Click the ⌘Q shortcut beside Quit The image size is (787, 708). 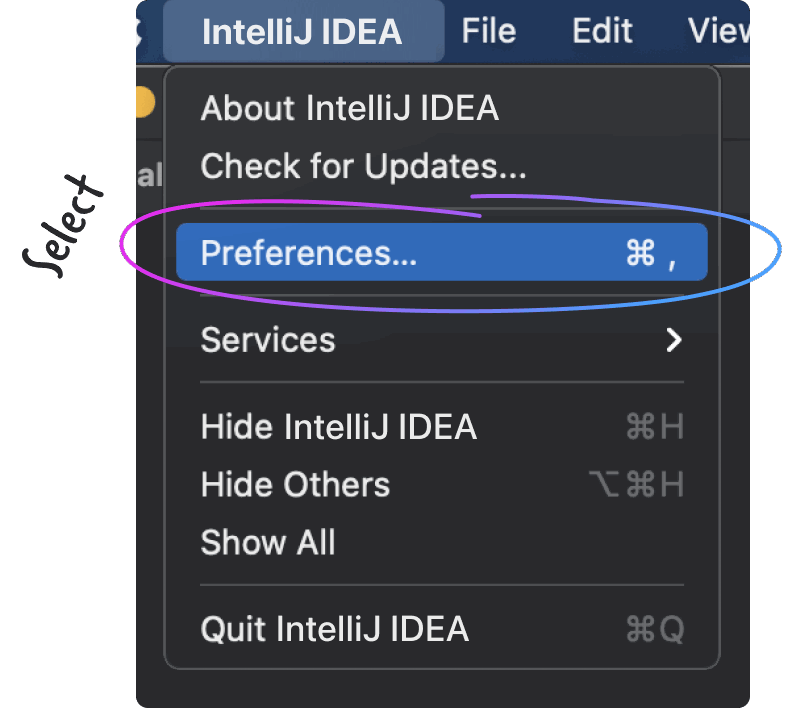[654, 629]
